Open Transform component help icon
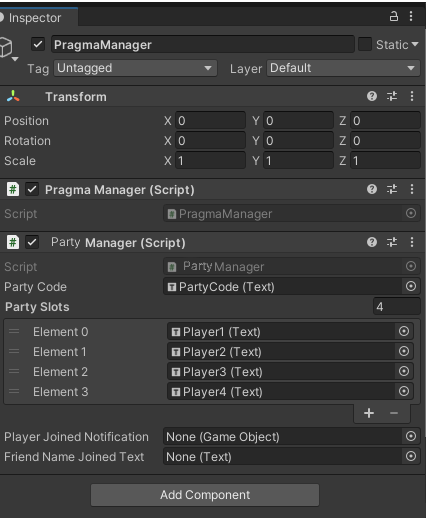Viewport: 443px width, 518px height. pyautogui.click(x=372, y=96)
